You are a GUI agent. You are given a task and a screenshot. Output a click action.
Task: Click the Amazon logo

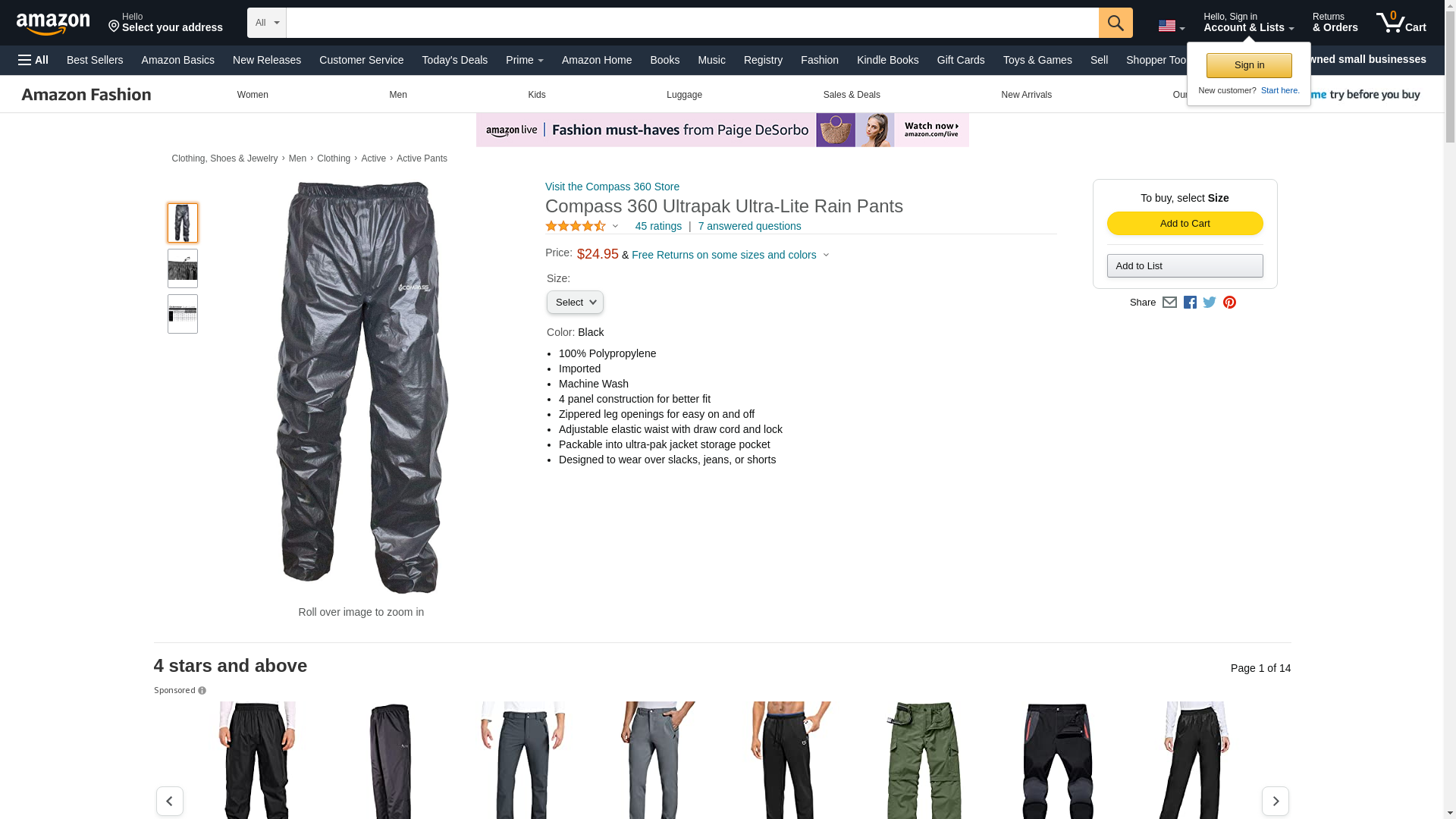tap(53, 24)
